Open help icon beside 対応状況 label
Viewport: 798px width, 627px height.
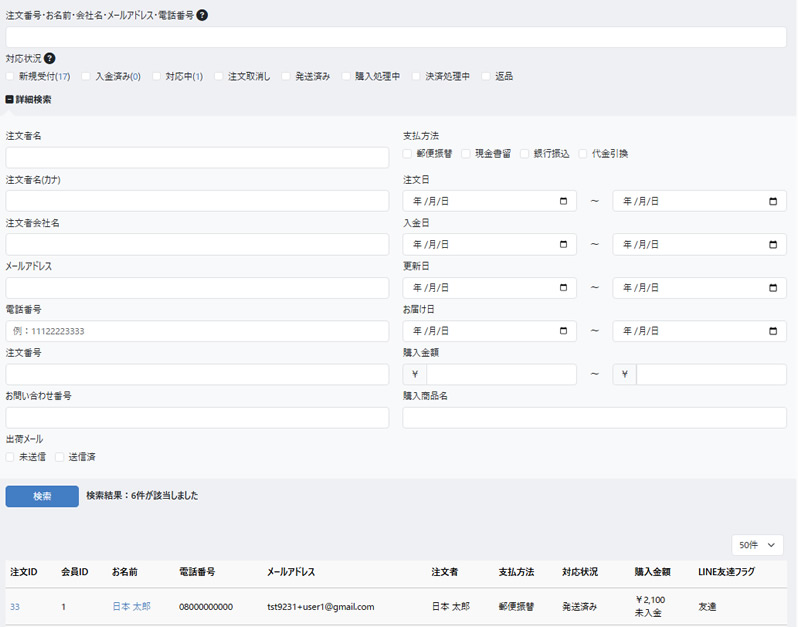(49, 59)
